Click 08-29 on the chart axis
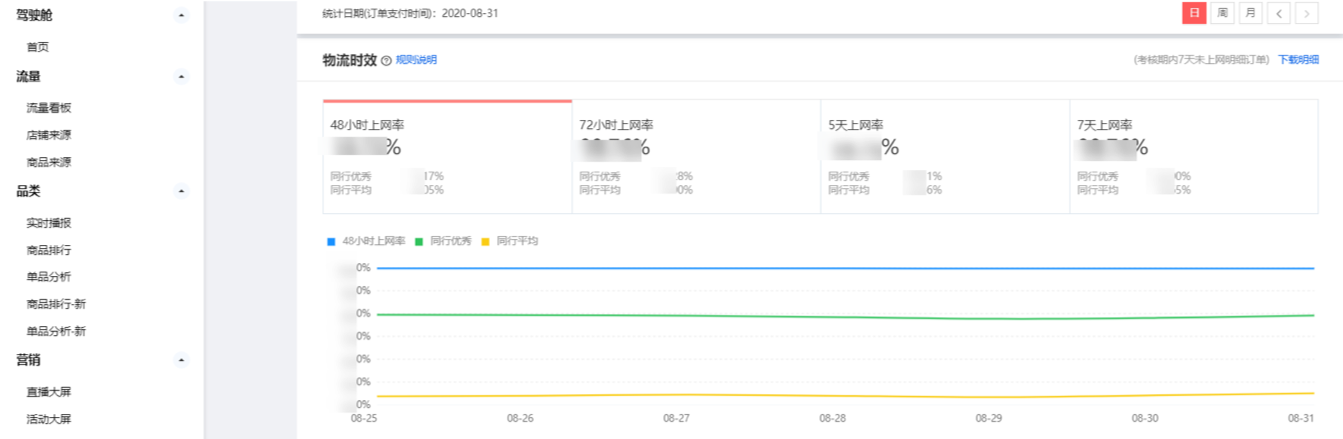1343x439 pixels. [988, 418]
